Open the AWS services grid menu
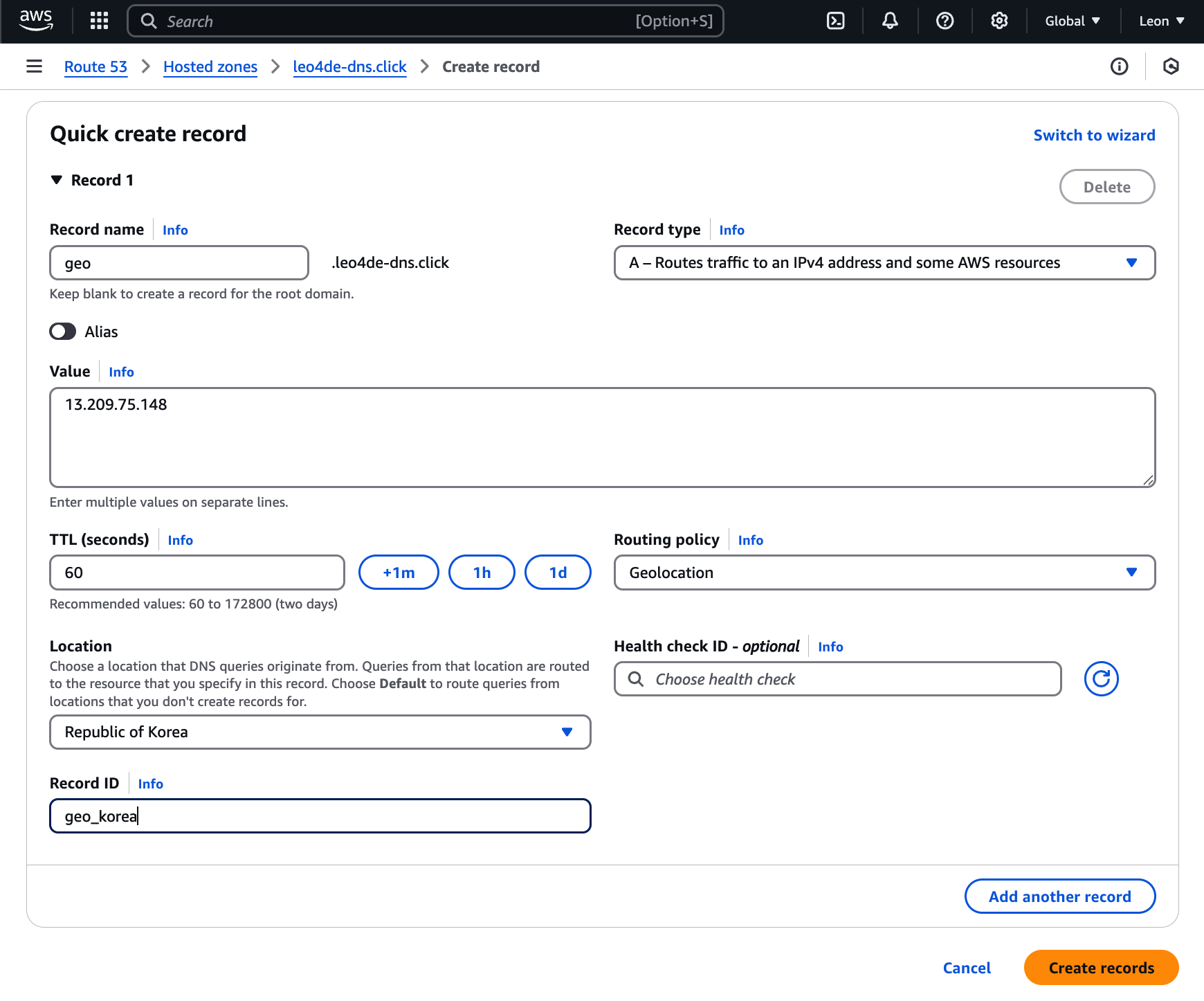 pyautogui.click(x=100, y=21)
